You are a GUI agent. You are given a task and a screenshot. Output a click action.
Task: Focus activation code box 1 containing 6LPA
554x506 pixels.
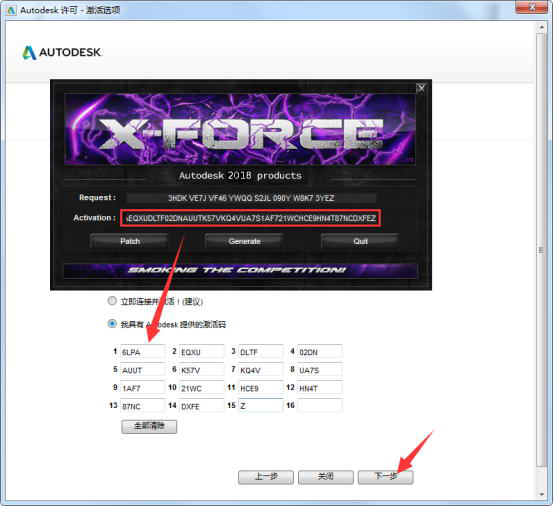click(142, 352)
